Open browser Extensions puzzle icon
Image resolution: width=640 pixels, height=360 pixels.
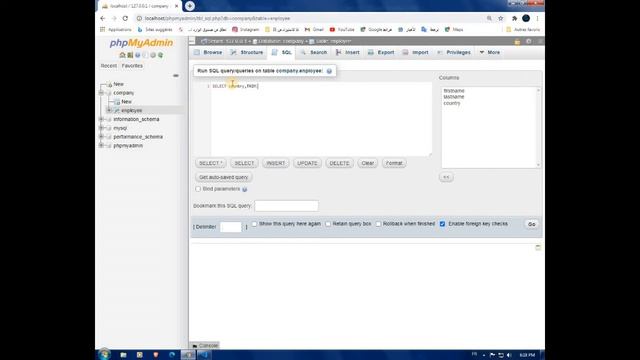click(x=514, y=18)
